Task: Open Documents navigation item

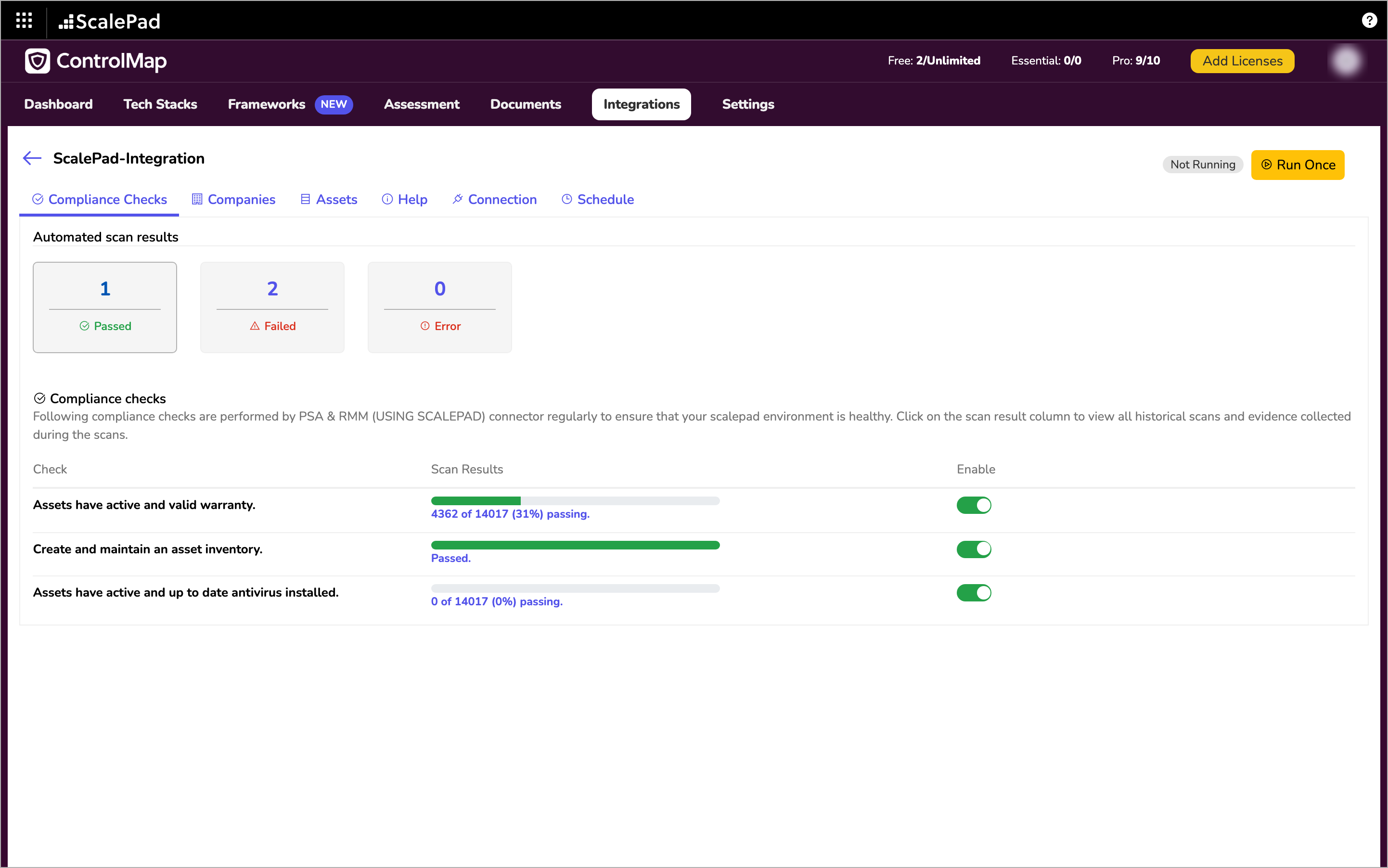Action: (526, 104)
